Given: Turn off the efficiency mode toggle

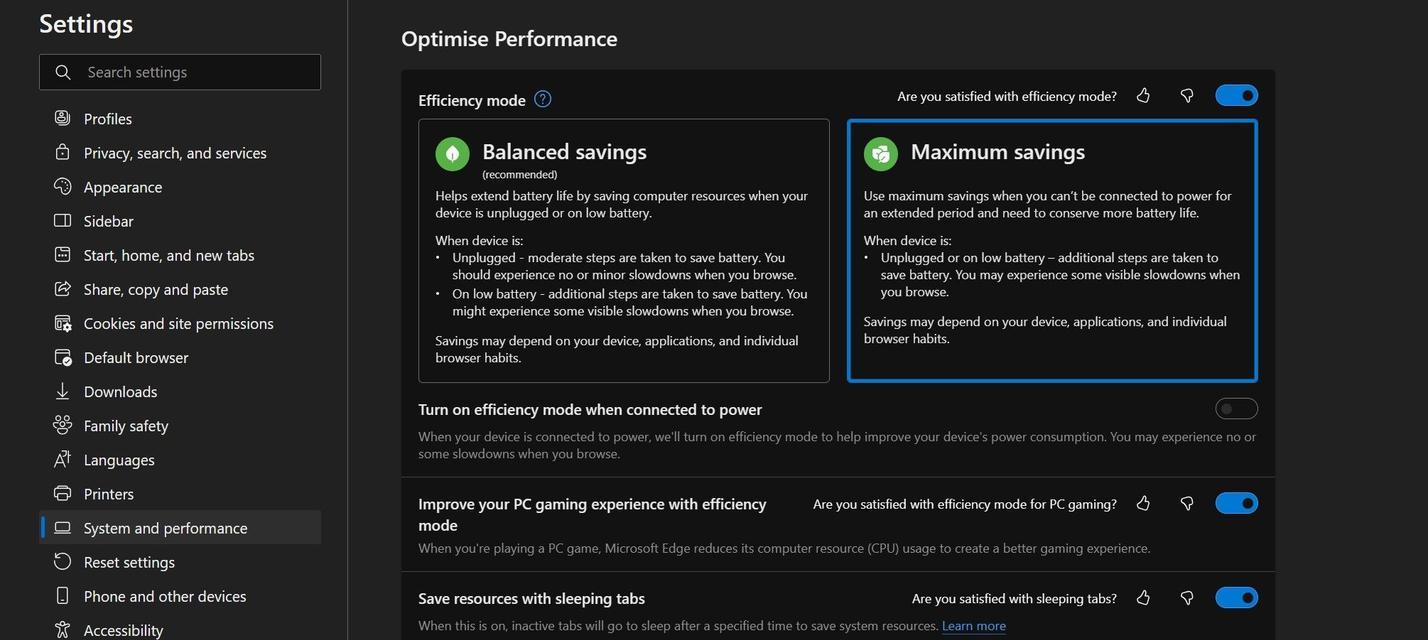Looking at the screenshot, I should [x=1236, y=95].
